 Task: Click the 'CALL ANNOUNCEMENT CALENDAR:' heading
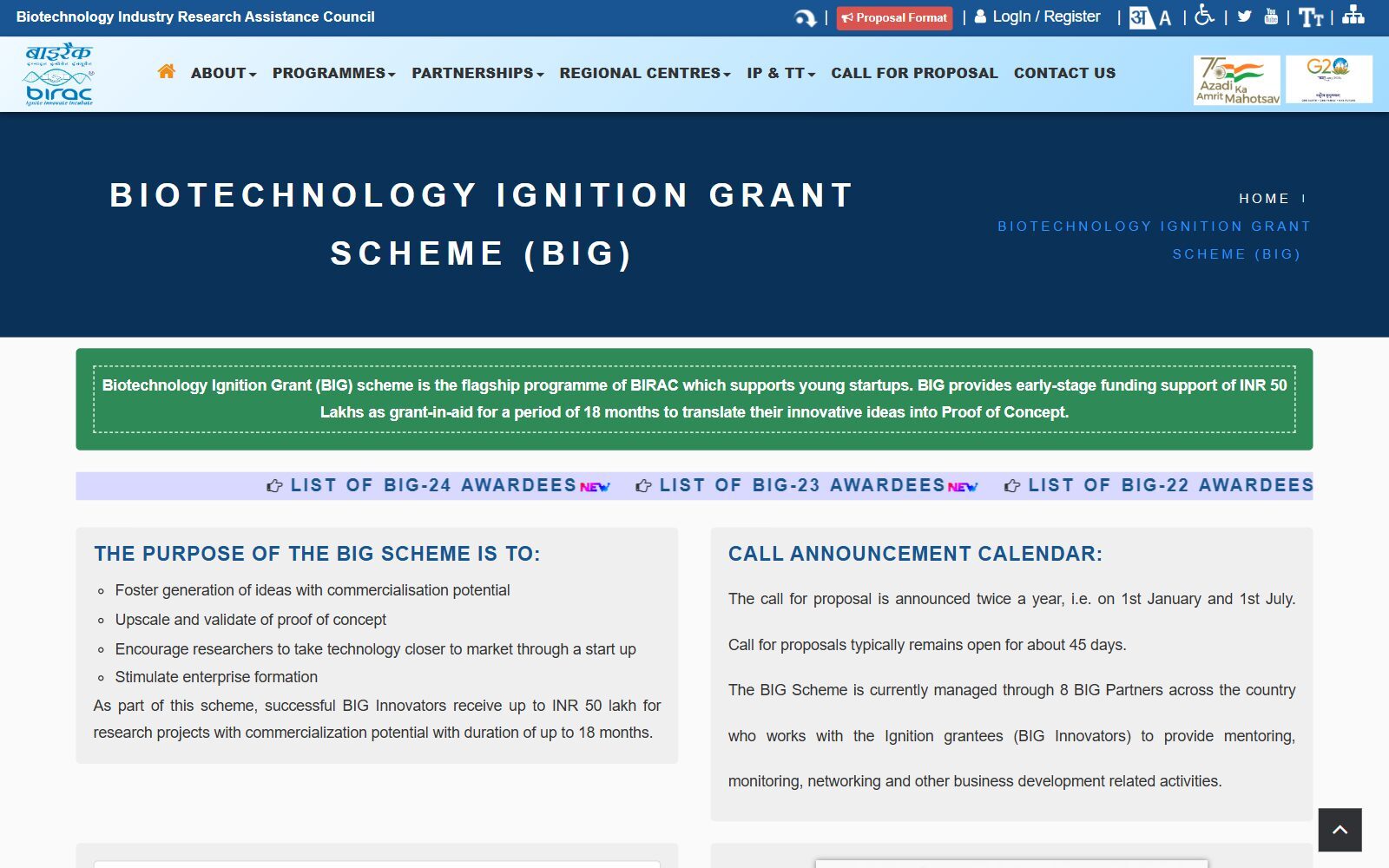click(915, 554)
